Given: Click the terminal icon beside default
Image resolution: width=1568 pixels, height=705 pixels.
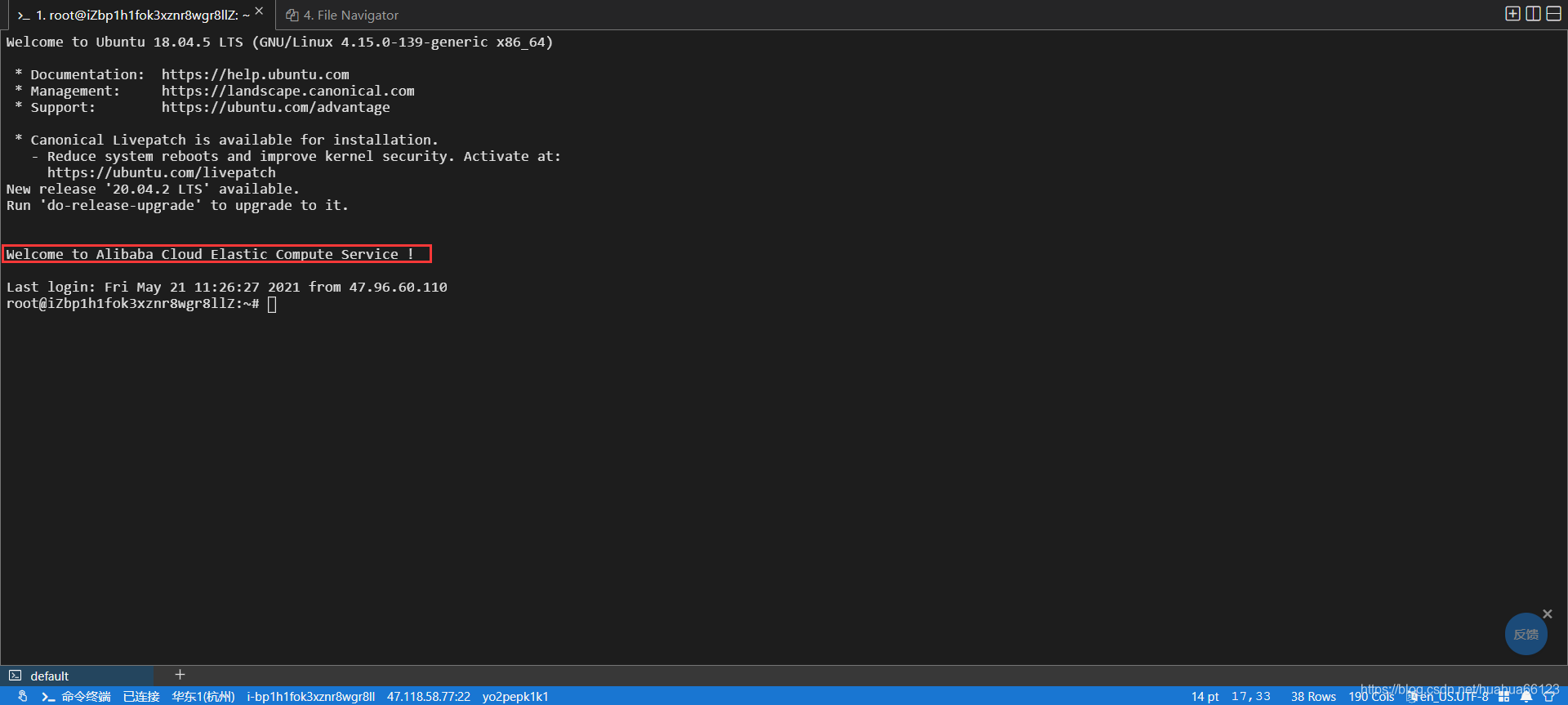Looking at the screenshot, I should [15, 676].
